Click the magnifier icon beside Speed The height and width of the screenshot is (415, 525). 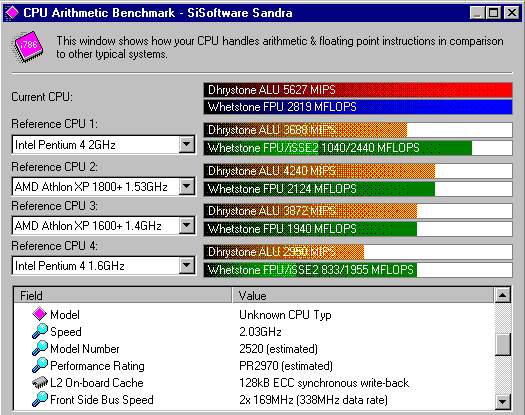40,331
